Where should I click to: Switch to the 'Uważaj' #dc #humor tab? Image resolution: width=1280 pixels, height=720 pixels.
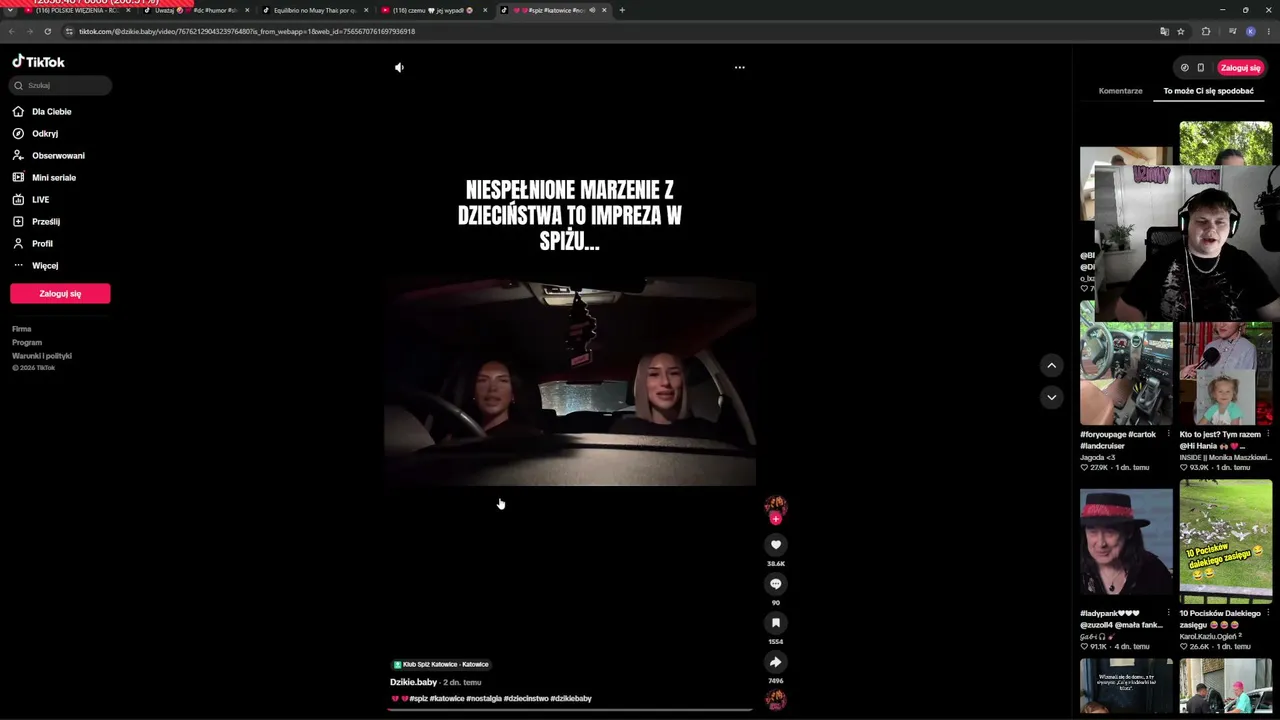196,10
